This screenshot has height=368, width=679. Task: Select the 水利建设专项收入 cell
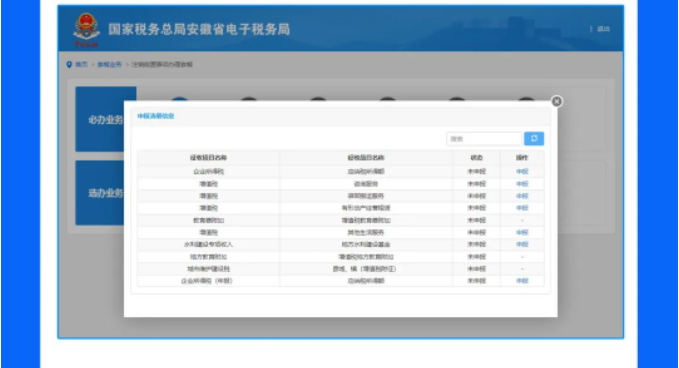pos(208,244)
